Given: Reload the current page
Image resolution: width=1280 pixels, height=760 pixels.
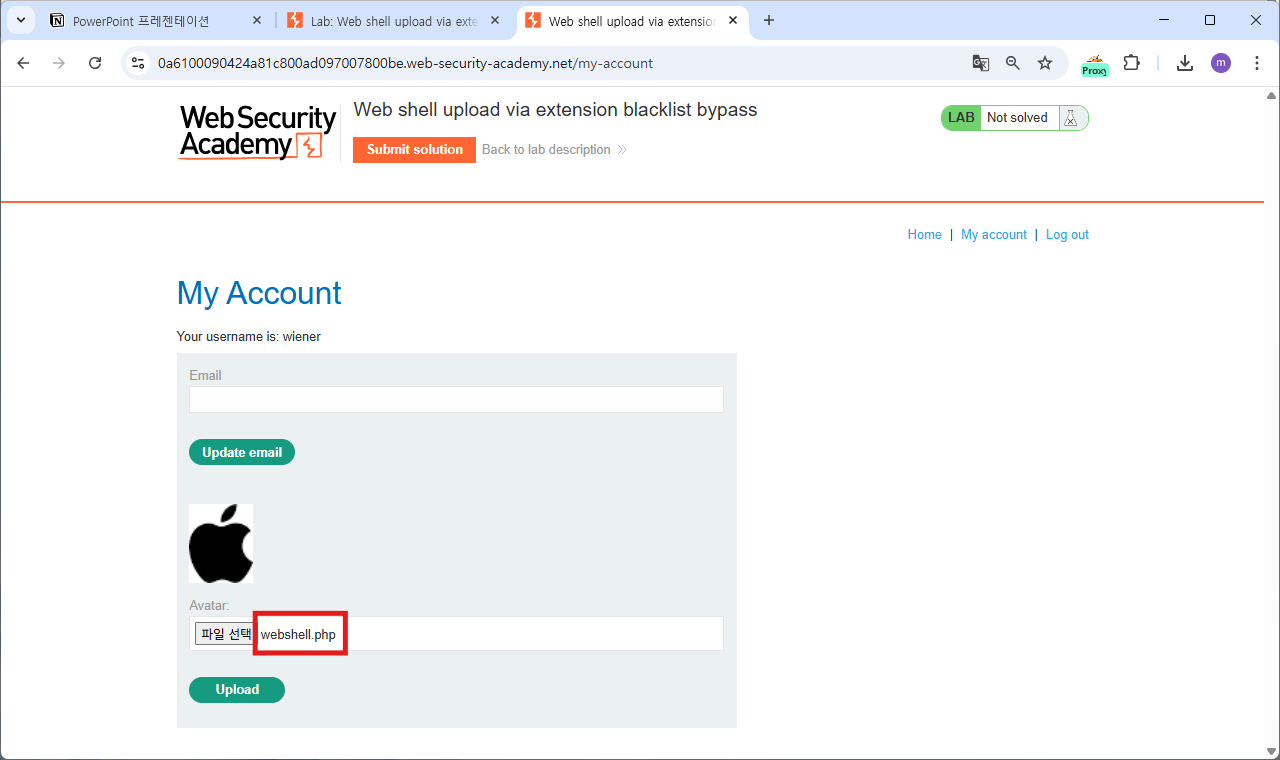Looking at the screenshot, I should coord(95,63).
